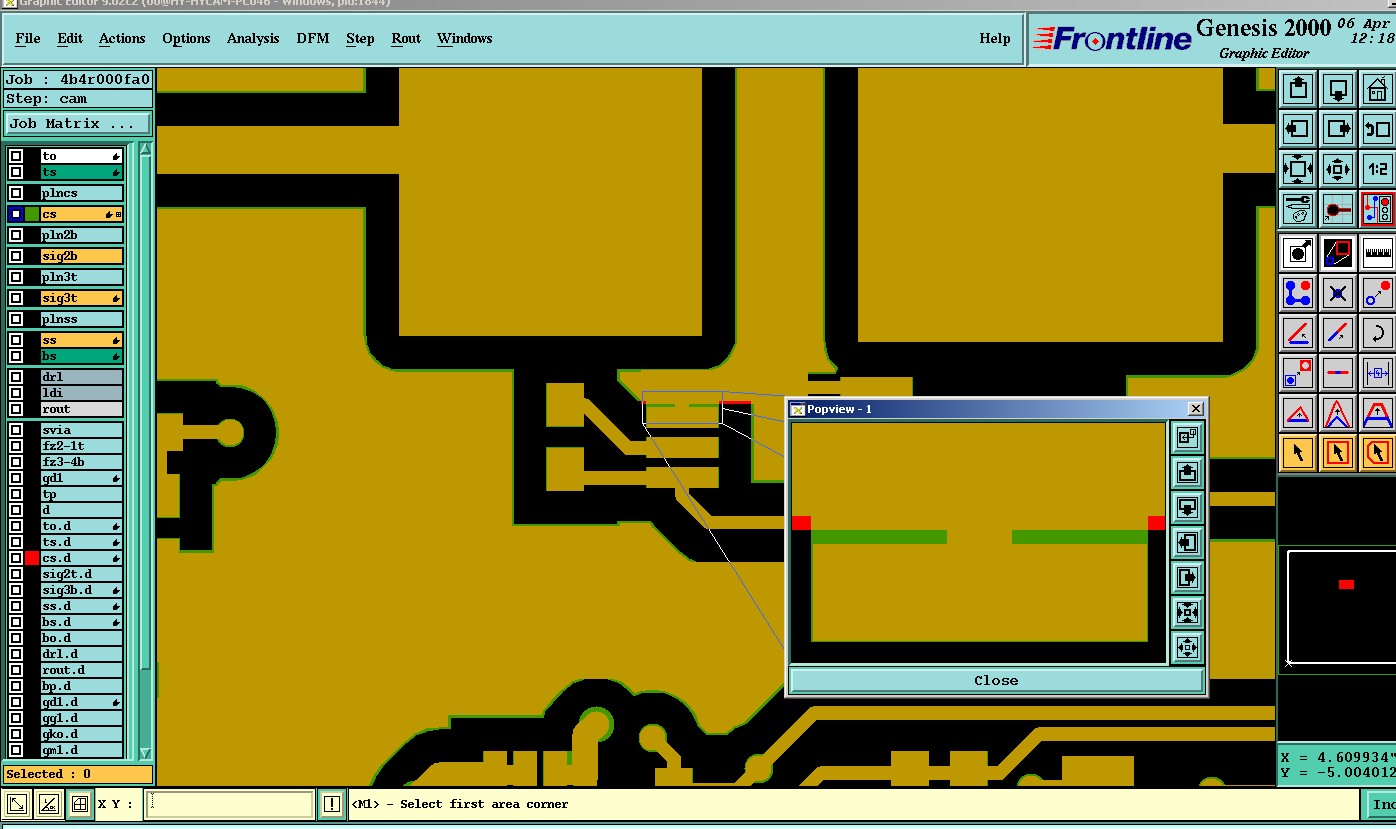Click the exclamation mark button

click(332, 803)
